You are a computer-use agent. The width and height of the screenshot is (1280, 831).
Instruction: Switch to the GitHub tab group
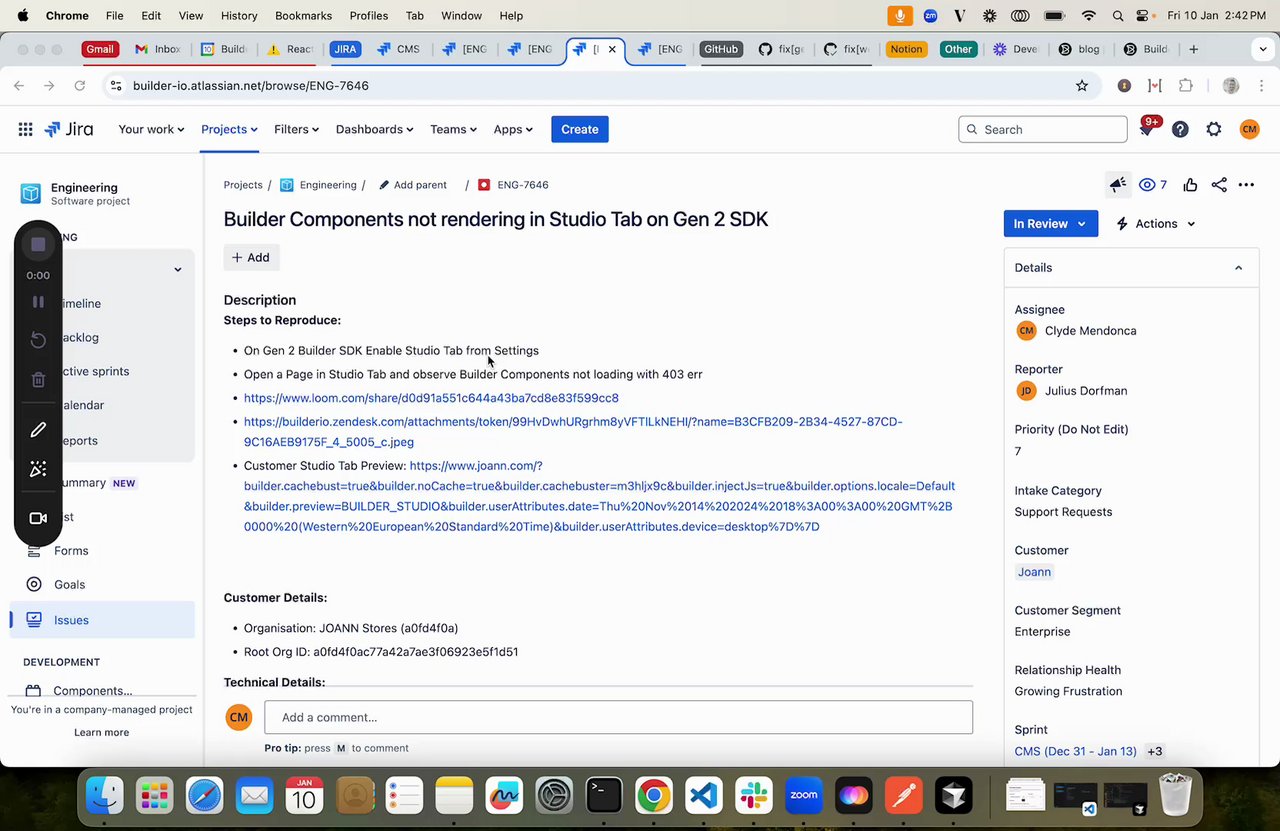(720, 49)
